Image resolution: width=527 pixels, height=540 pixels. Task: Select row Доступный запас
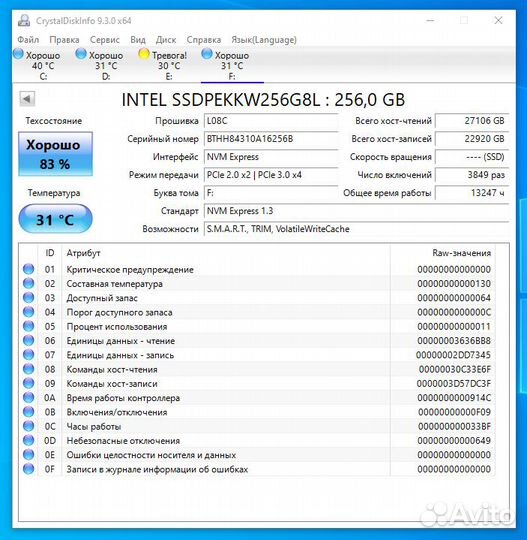coord(257,298)
